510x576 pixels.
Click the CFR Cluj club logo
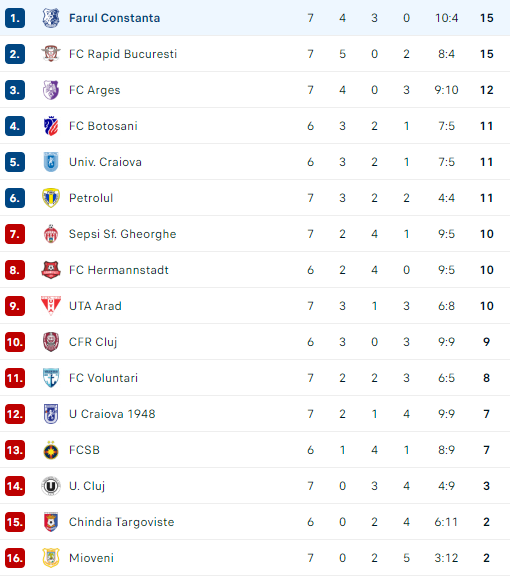(x=51, y=342)
